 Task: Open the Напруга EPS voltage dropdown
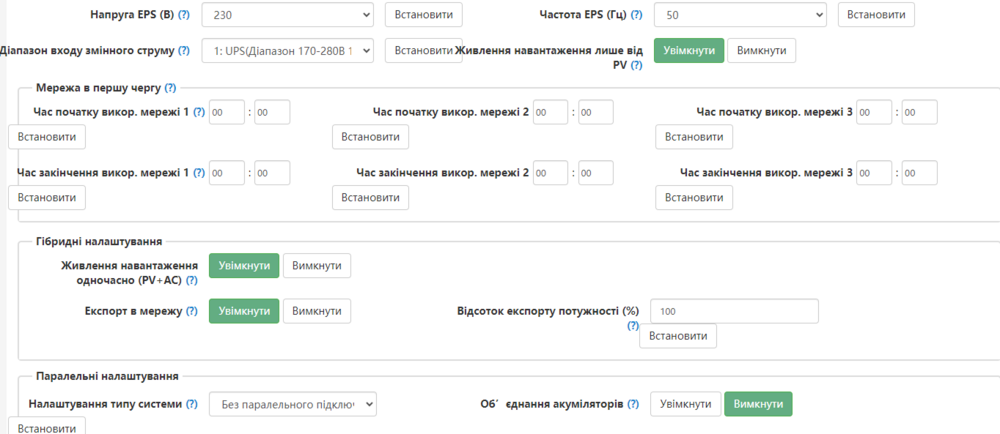click(287, 15)
